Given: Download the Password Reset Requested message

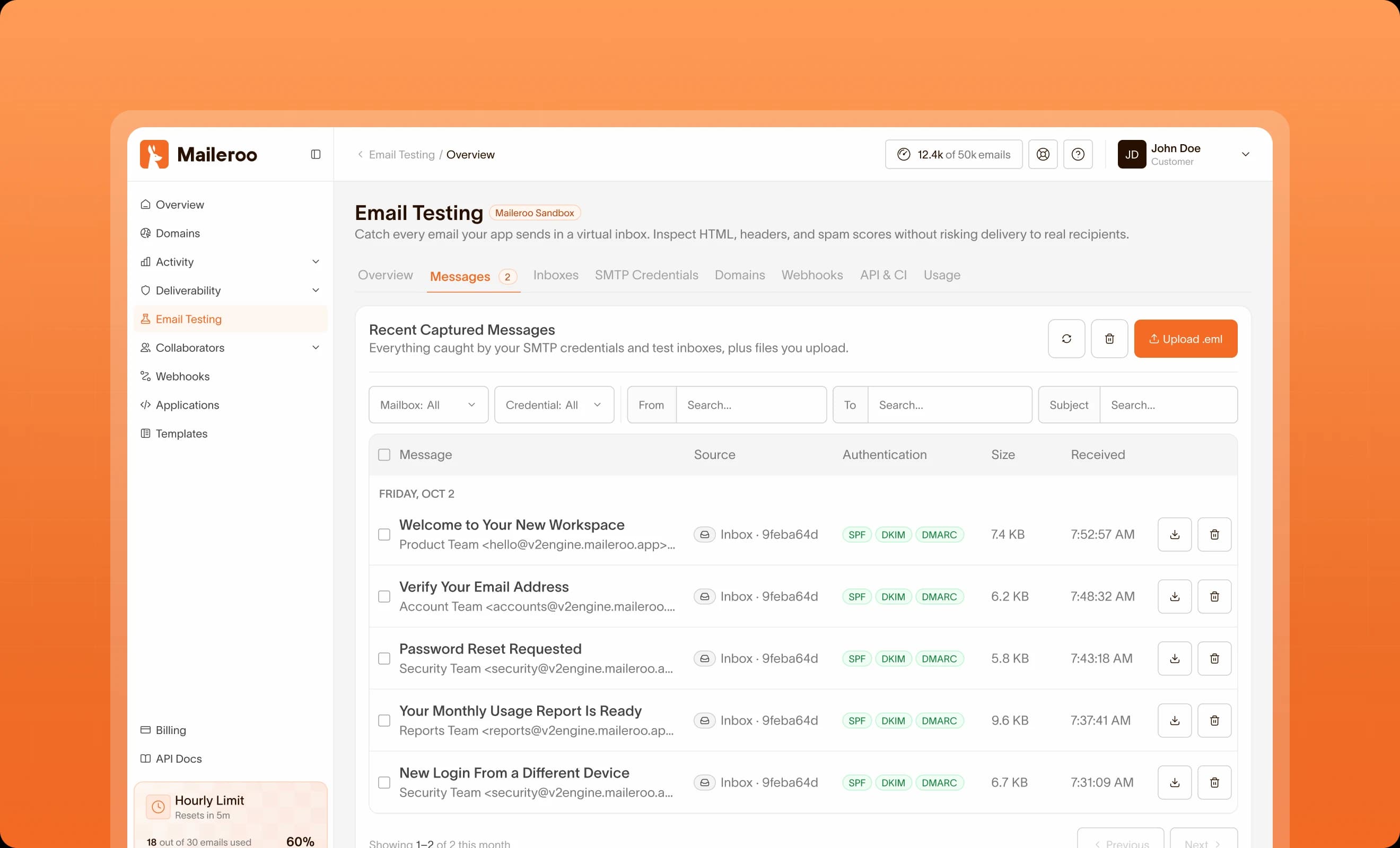Looking at the screenshot, I should pyautogui.click(x=1175, y=658).
